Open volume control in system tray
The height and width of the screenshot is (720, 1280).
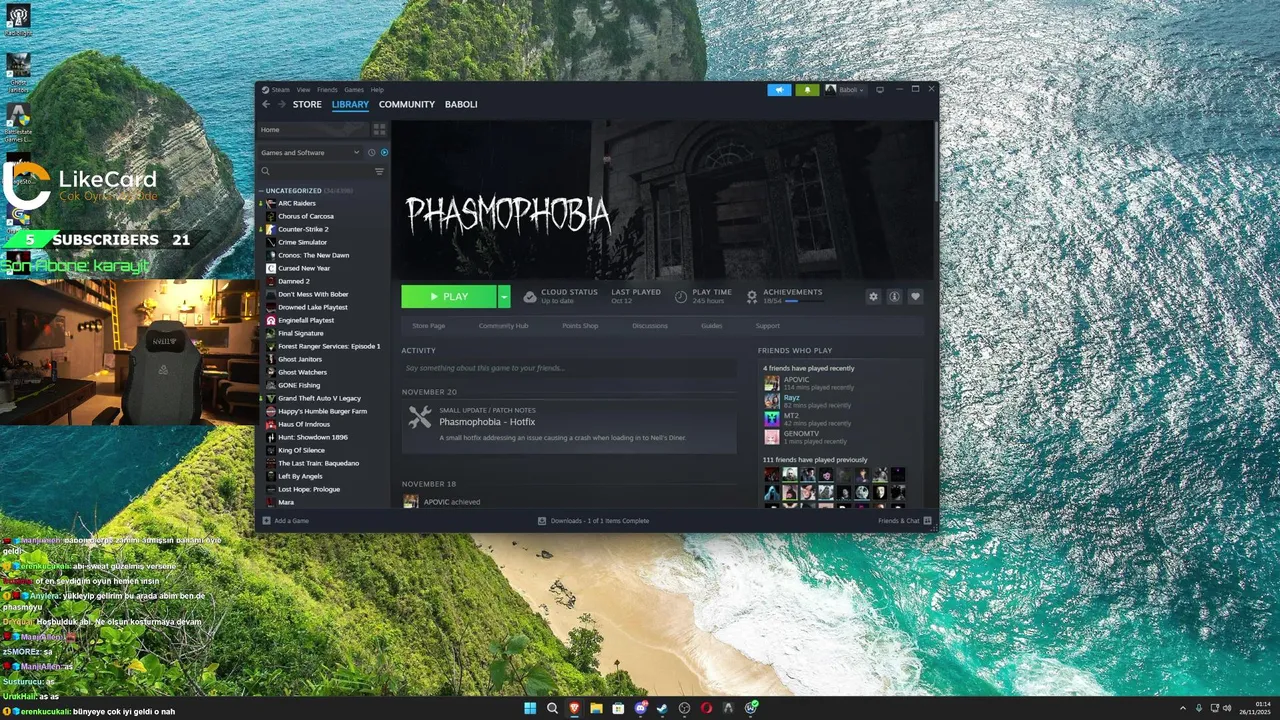tap(1229, 708)
